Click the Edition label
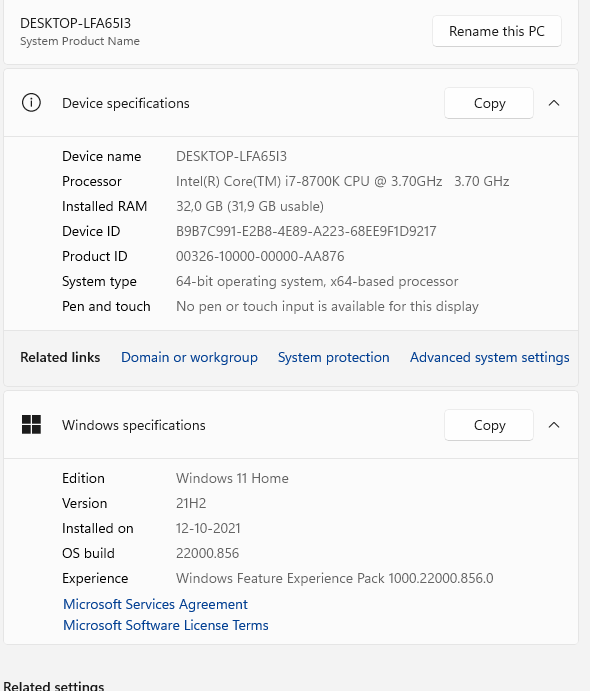Image resolution: width=590 pixels, height=691 pixels. tap(83, 479)
